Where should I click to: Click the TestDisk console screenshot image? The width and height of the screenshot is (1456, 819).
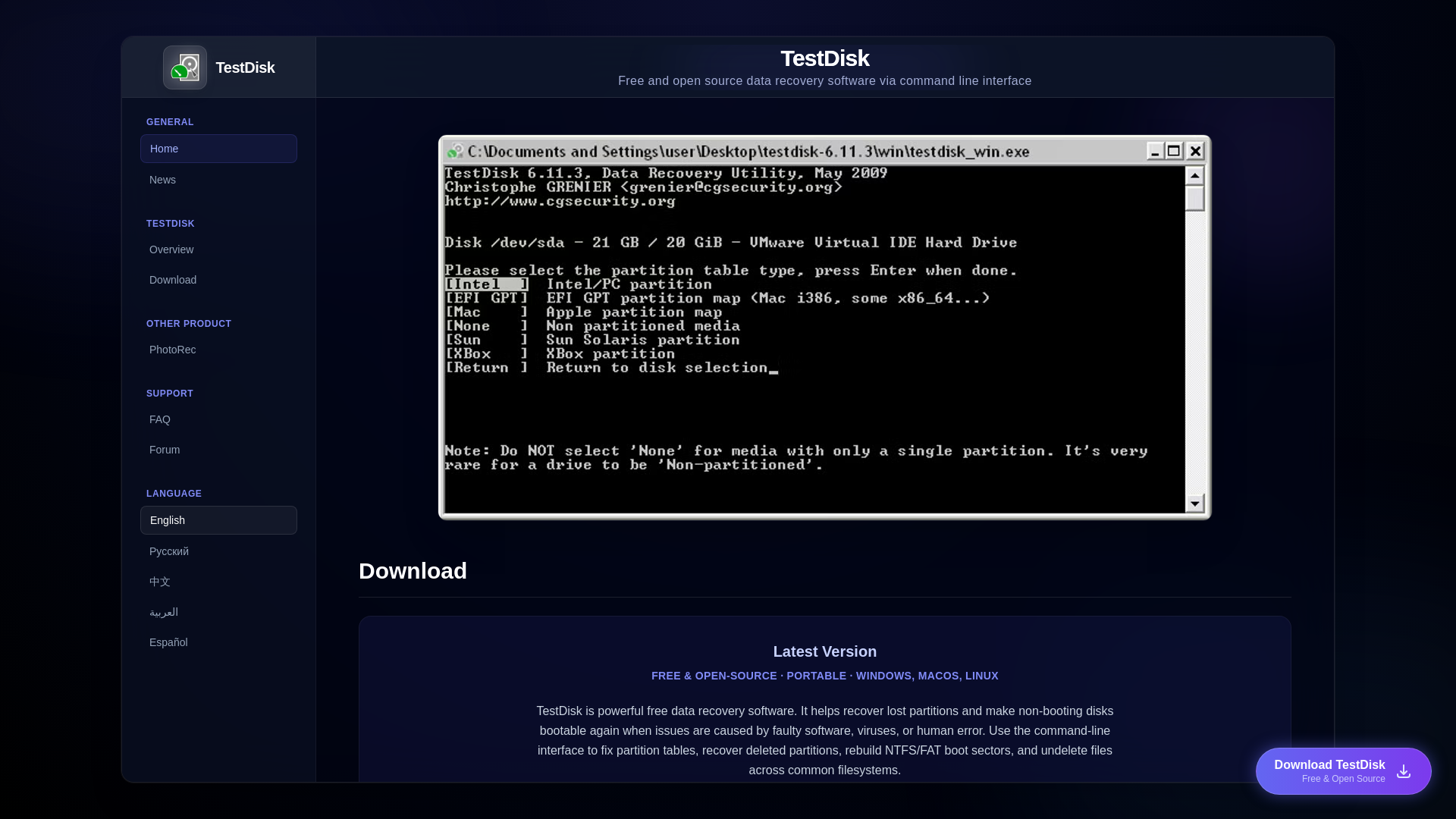coord(825,328)
